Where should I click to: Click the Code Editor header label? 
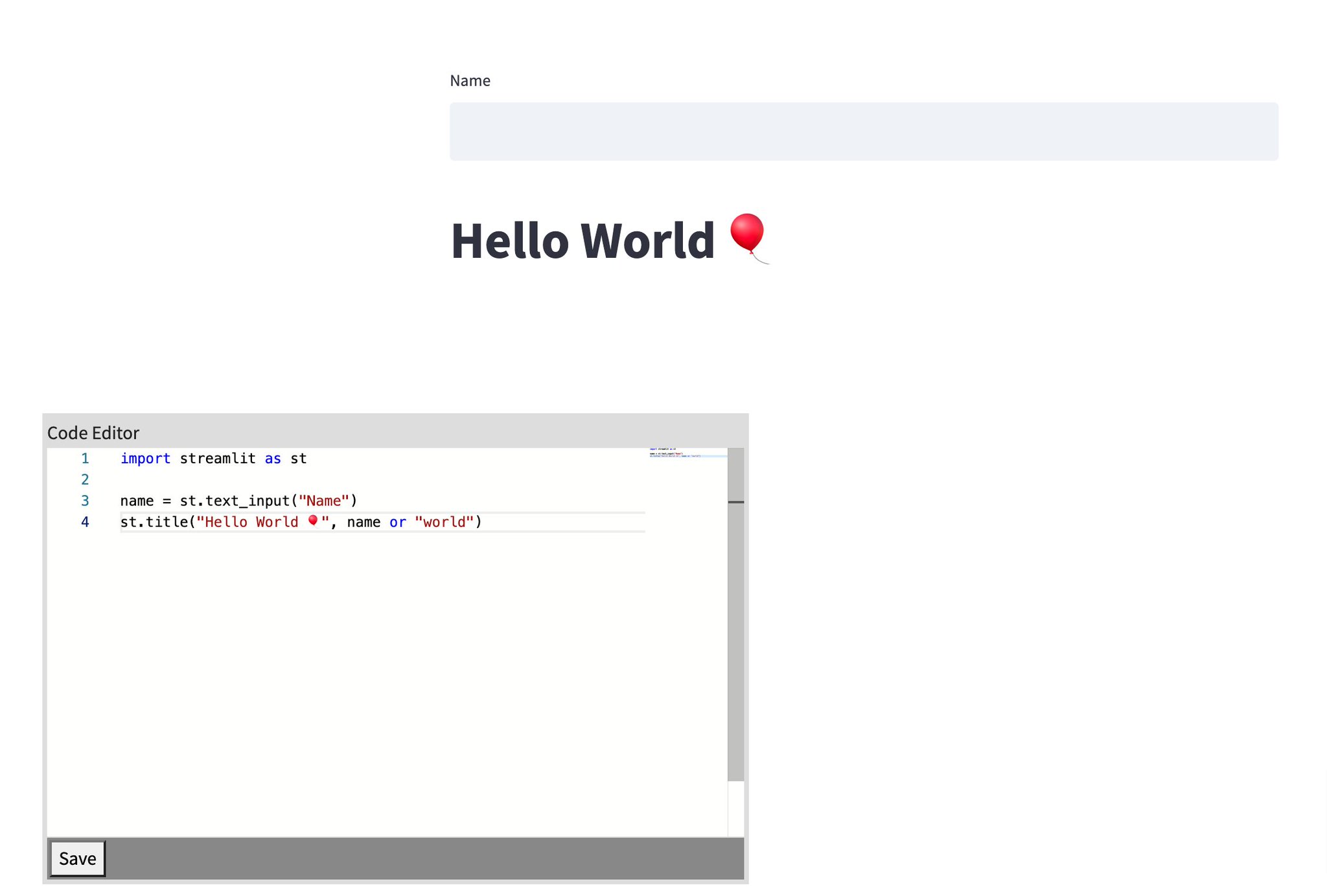pos(93,433)
